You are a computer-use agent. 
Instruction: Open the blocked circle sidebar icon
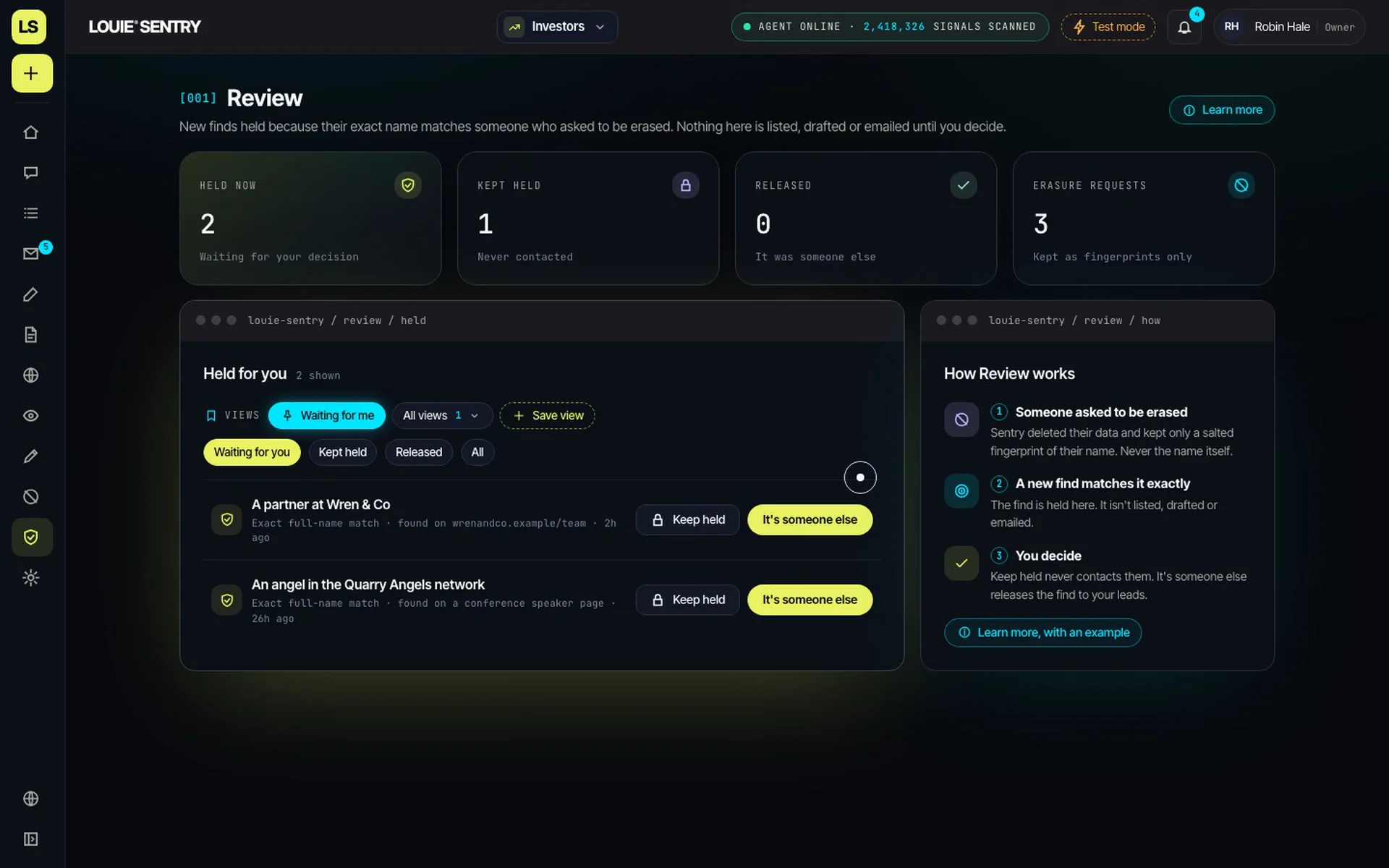tap(30, 497)
